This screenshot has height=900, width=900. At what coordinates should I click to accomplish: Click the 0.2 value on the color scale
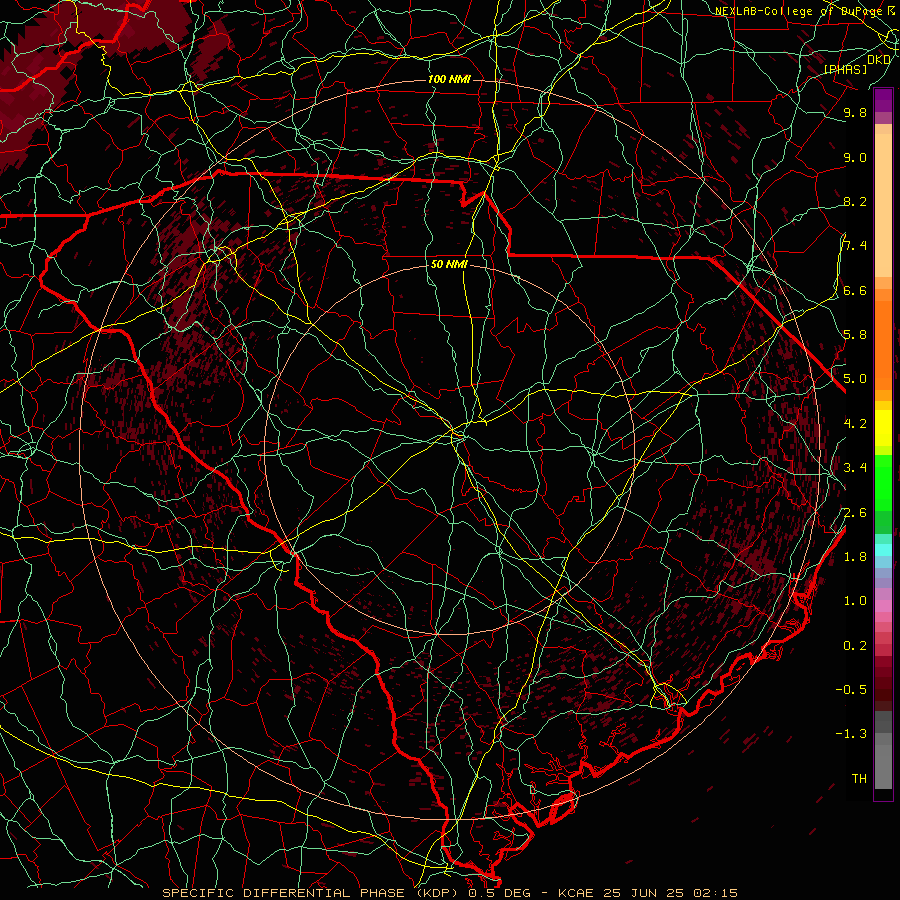click(855, 646)
